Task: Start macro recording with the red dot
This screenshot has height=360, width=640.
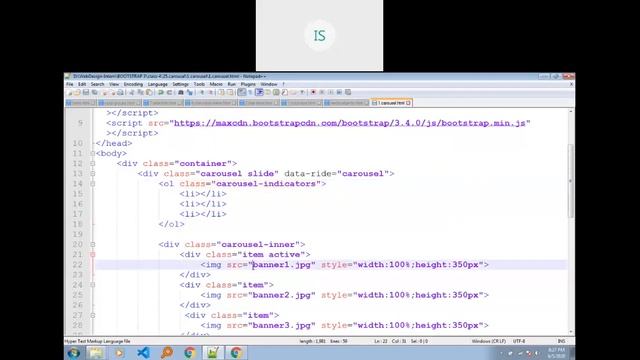Action: 313,93
